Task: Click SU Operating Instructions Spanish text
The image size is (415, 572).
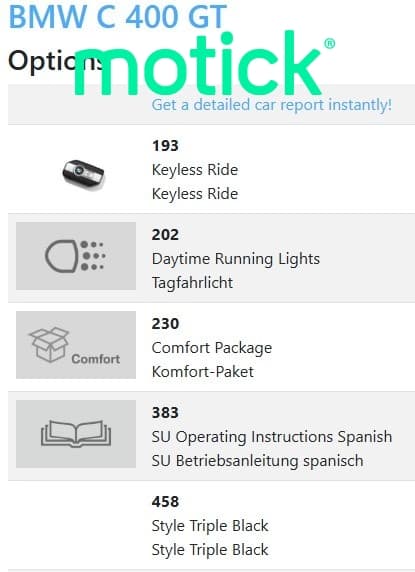Action: [x=272, y=437]
